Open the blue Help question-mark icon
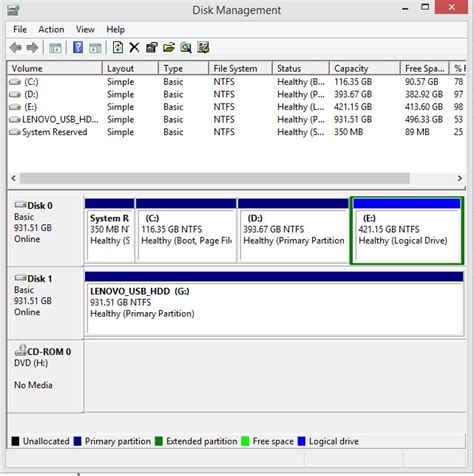Screen dimensions: 474x476 coord(78,47)
